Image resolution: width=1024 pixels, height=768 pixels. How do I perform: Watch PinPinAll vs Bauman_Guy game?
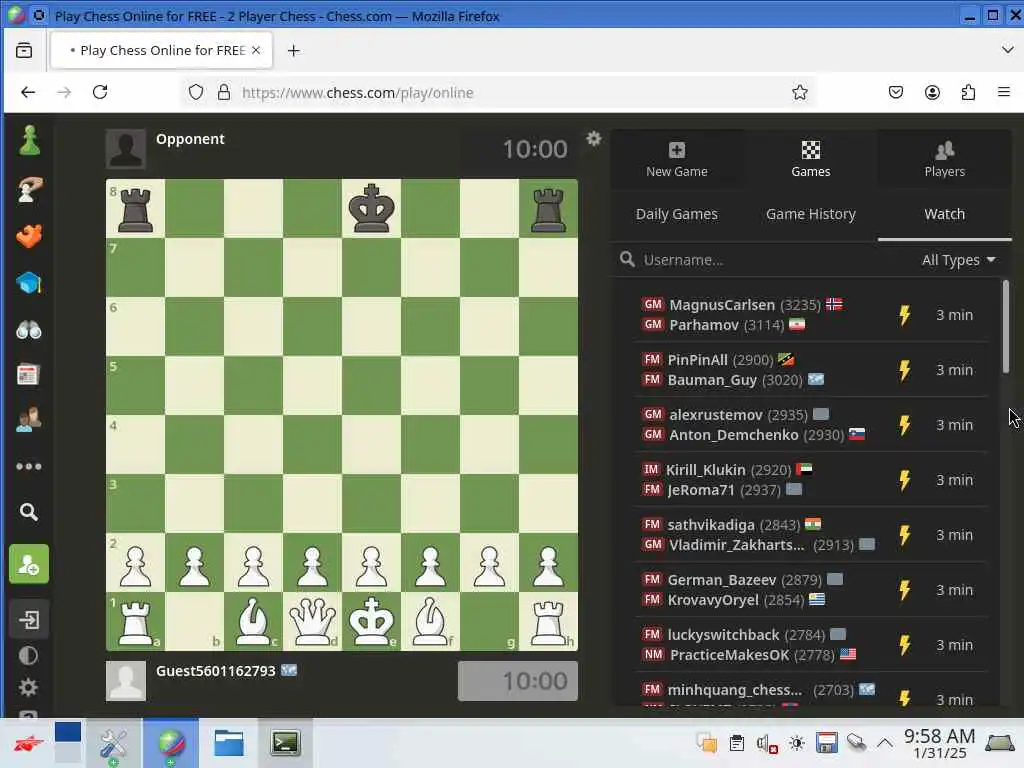click(x=810, y=370)
